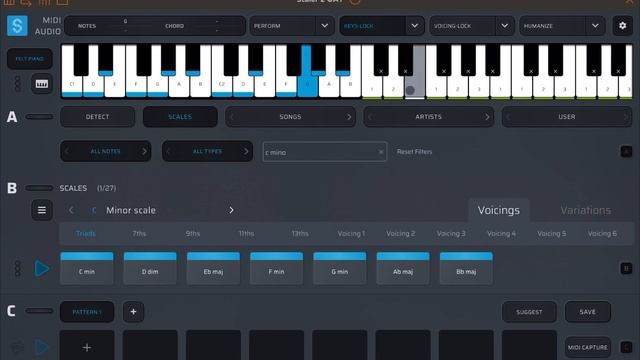Click the keyboard view icon
The width and height of the screenshot is (640, 360).
[42, 84]
